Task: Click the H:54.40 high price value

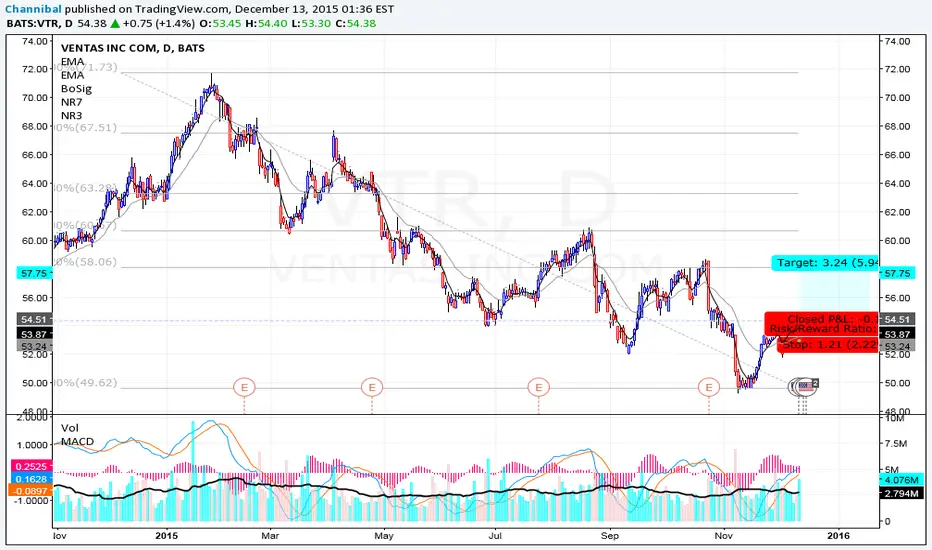Action: [266, 24]
